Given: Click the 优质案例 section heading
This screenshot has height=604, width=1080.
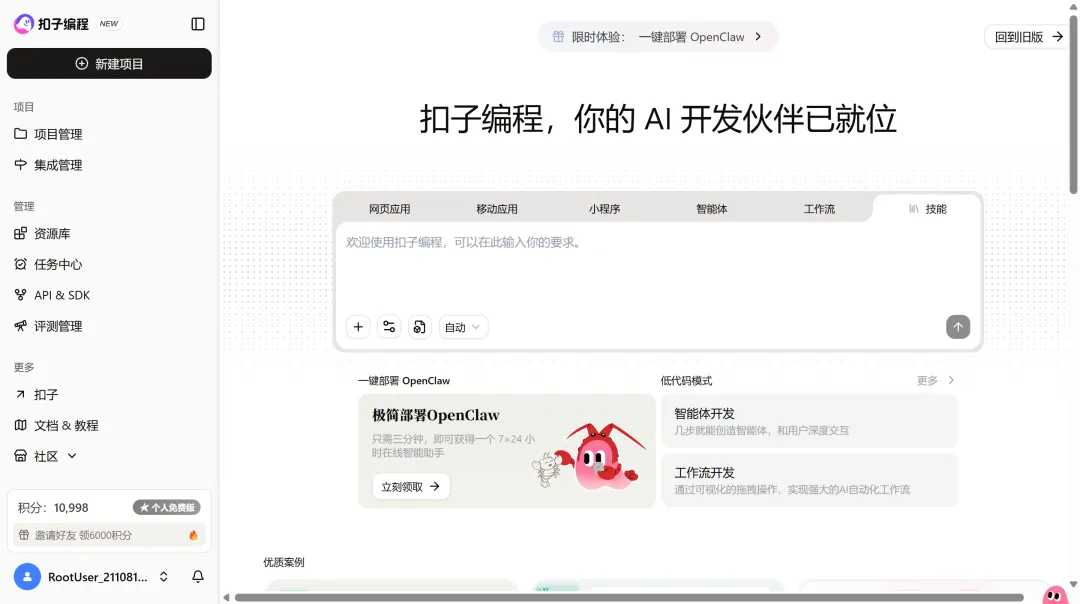Looking at the screenshot, I should click(x=284, y=562).
